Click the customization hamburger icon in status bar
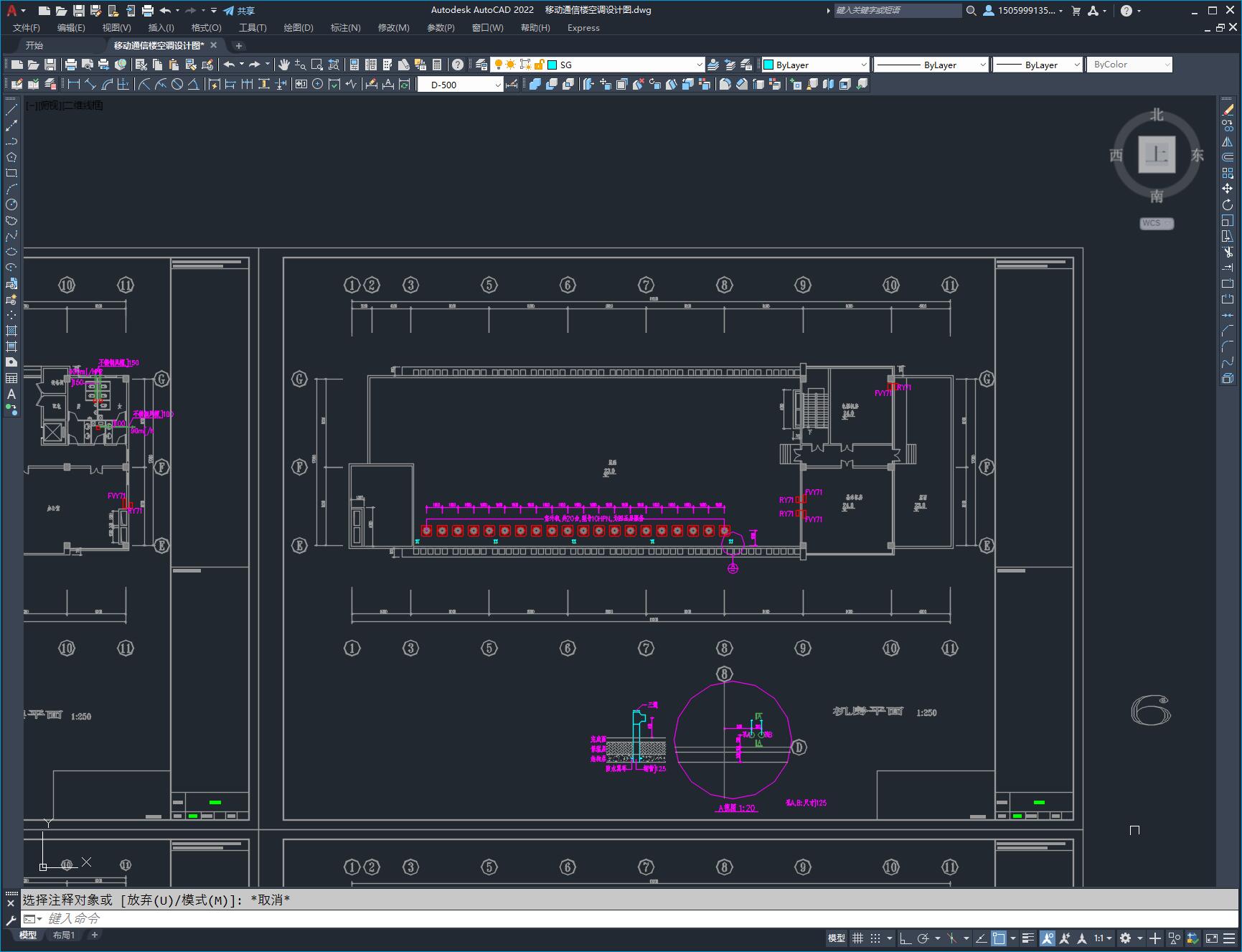 click(x=1231, y=938)
